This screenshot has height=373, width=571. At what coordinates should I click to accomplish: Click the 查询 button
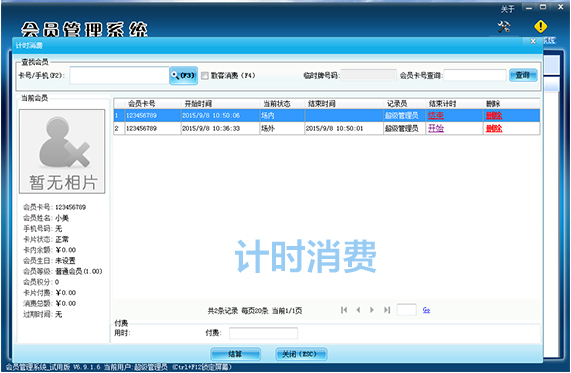click(x=523, y=75)
